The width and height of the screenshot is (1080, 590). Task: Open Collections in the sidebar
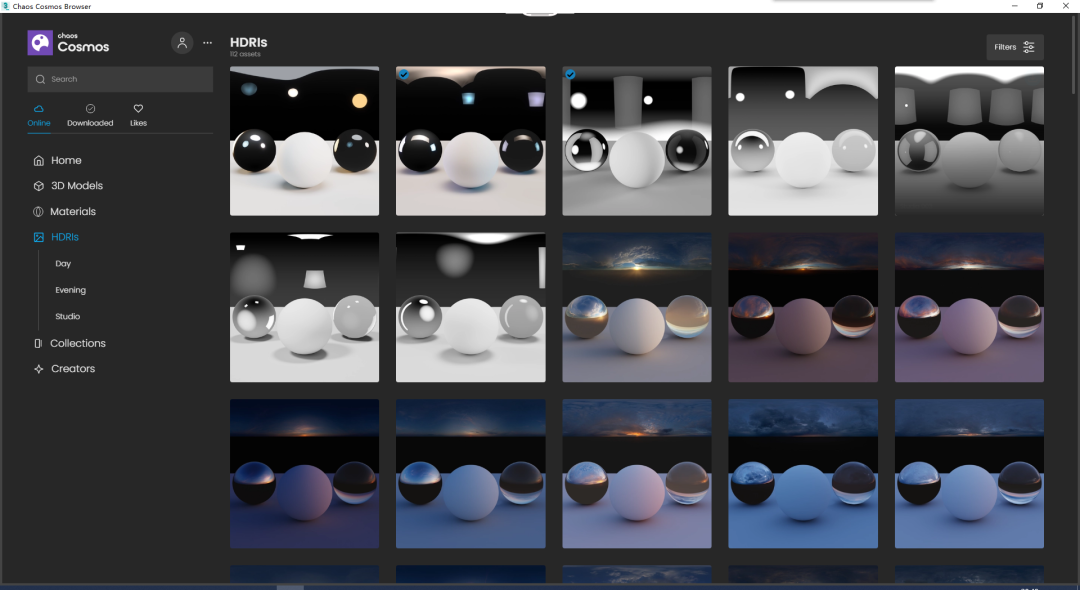click(77, 343)
